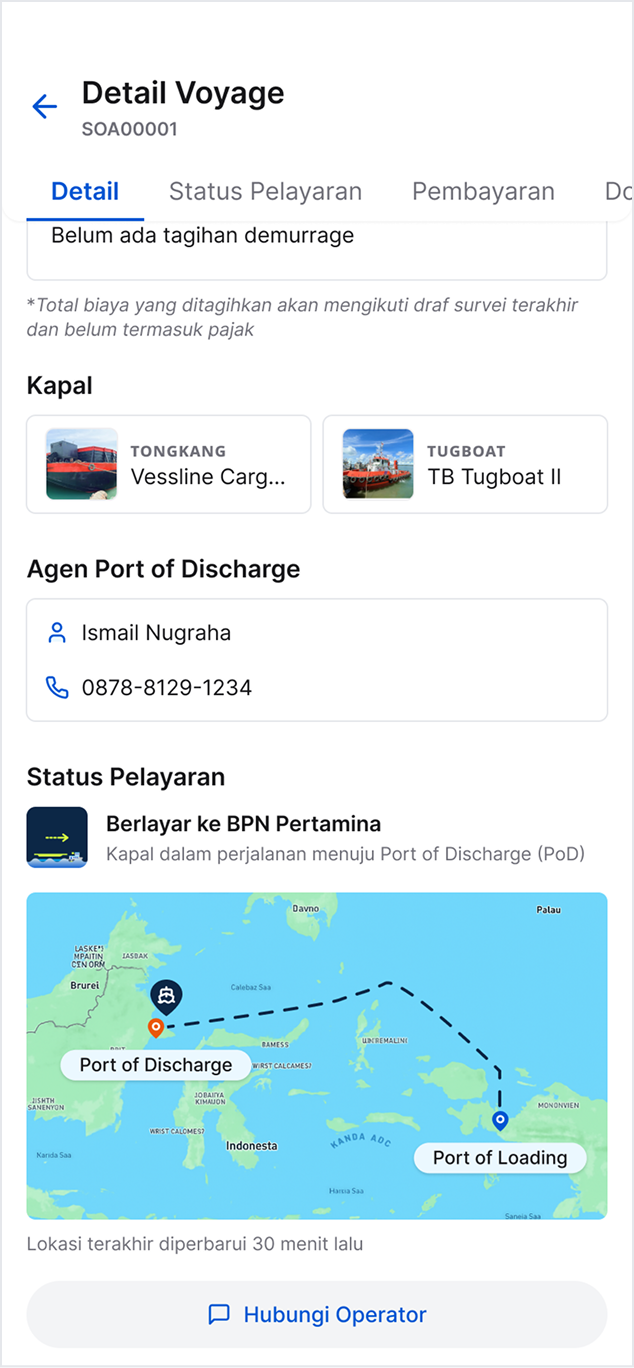Tap the back arrow icon
This screenshot has width=634, height=1368.
click(45, 107)
